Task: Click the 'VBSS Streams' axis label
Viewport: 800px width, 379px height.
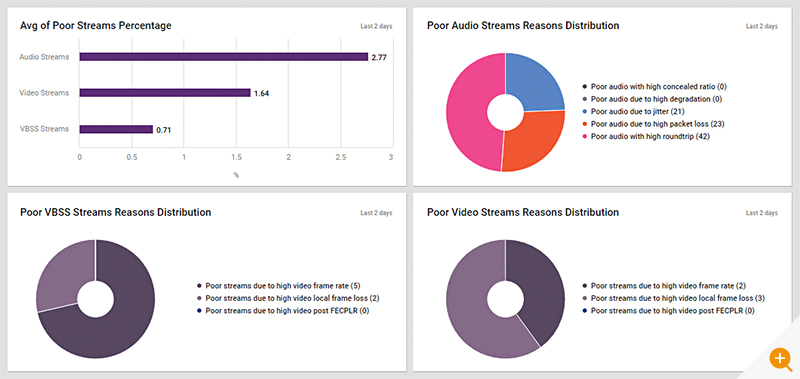Action: (x=45, y=129)
